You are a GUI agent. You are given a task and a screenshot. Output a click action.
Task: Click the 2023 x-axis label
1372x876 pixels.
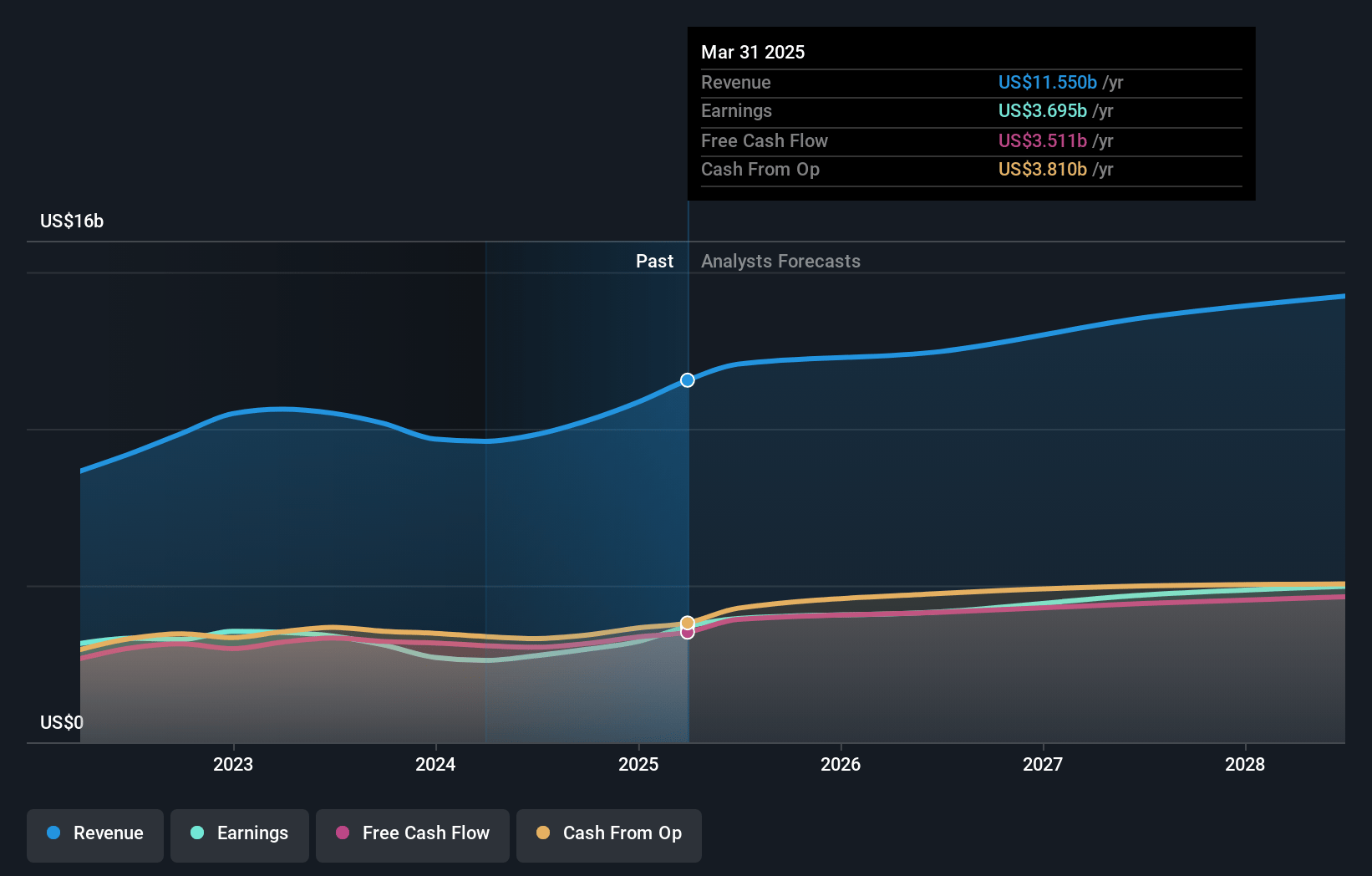[x=233, y=764]
